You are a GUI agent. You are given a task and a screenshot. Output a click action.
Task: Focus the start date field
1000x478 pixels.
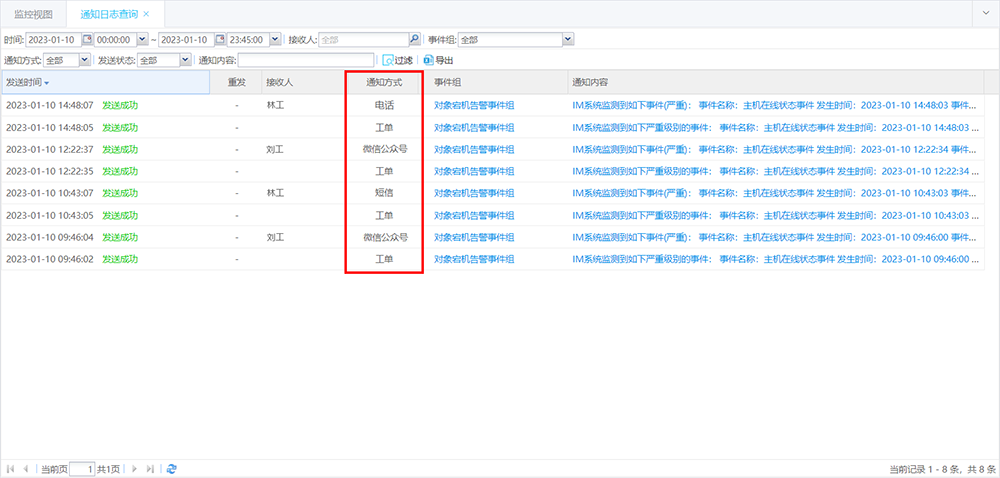click(54, 40)
